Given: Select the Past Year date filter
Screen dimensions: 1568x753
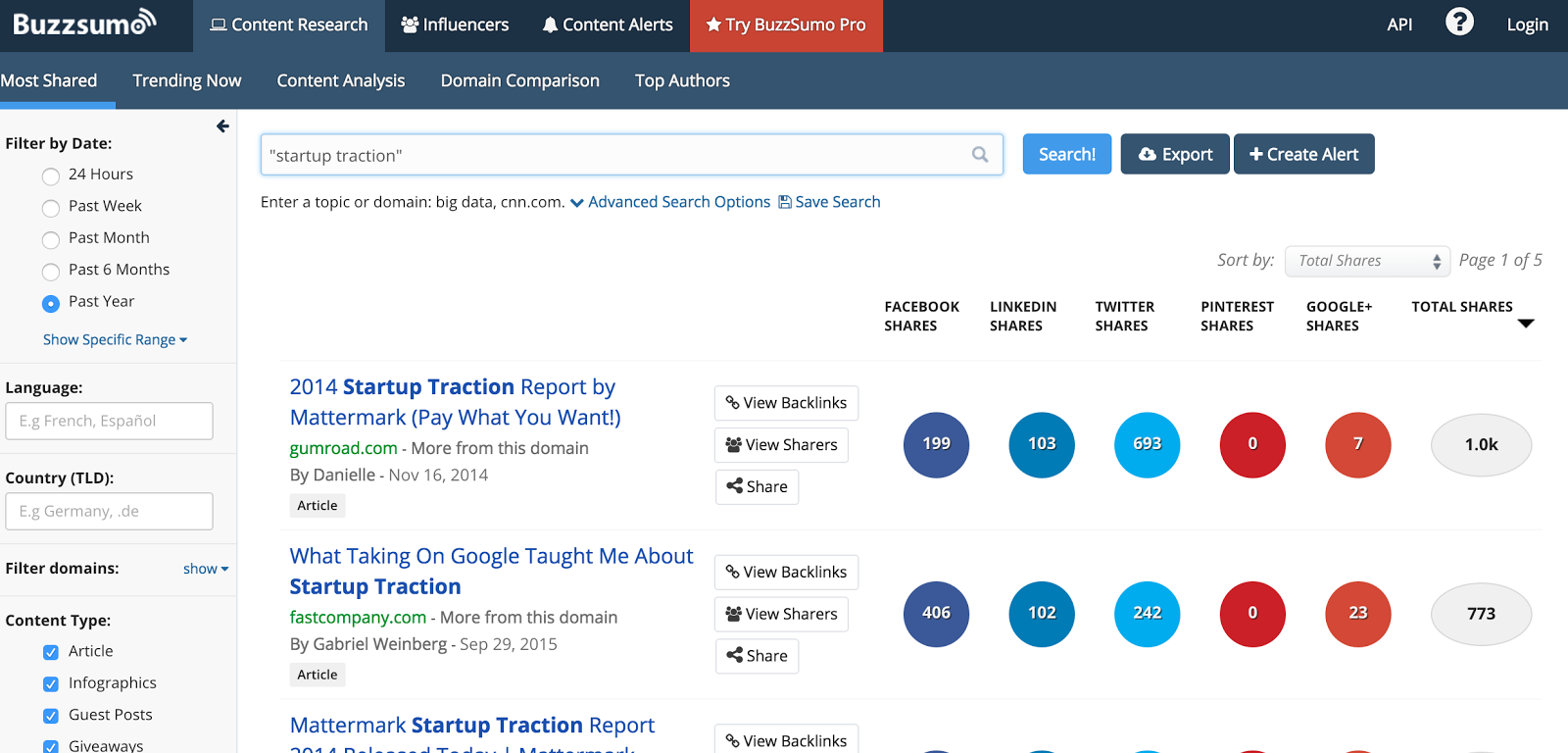Looking at the screenshot, I should (x=51, y=304).
